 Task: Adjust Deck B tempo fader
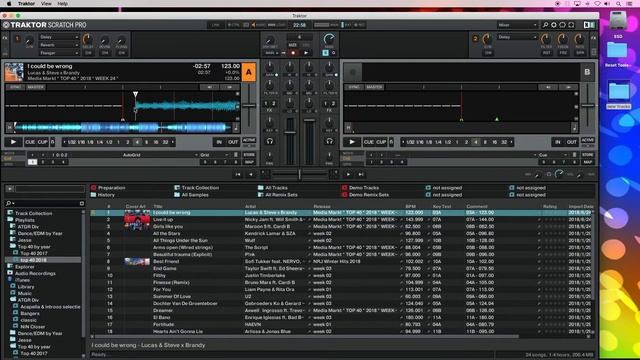[x=588, y=105]
